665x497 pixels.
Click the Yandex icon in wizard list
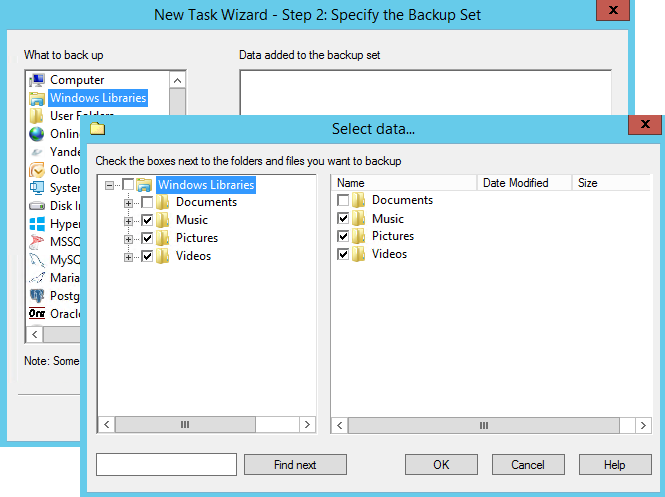(x=37, y=152)
